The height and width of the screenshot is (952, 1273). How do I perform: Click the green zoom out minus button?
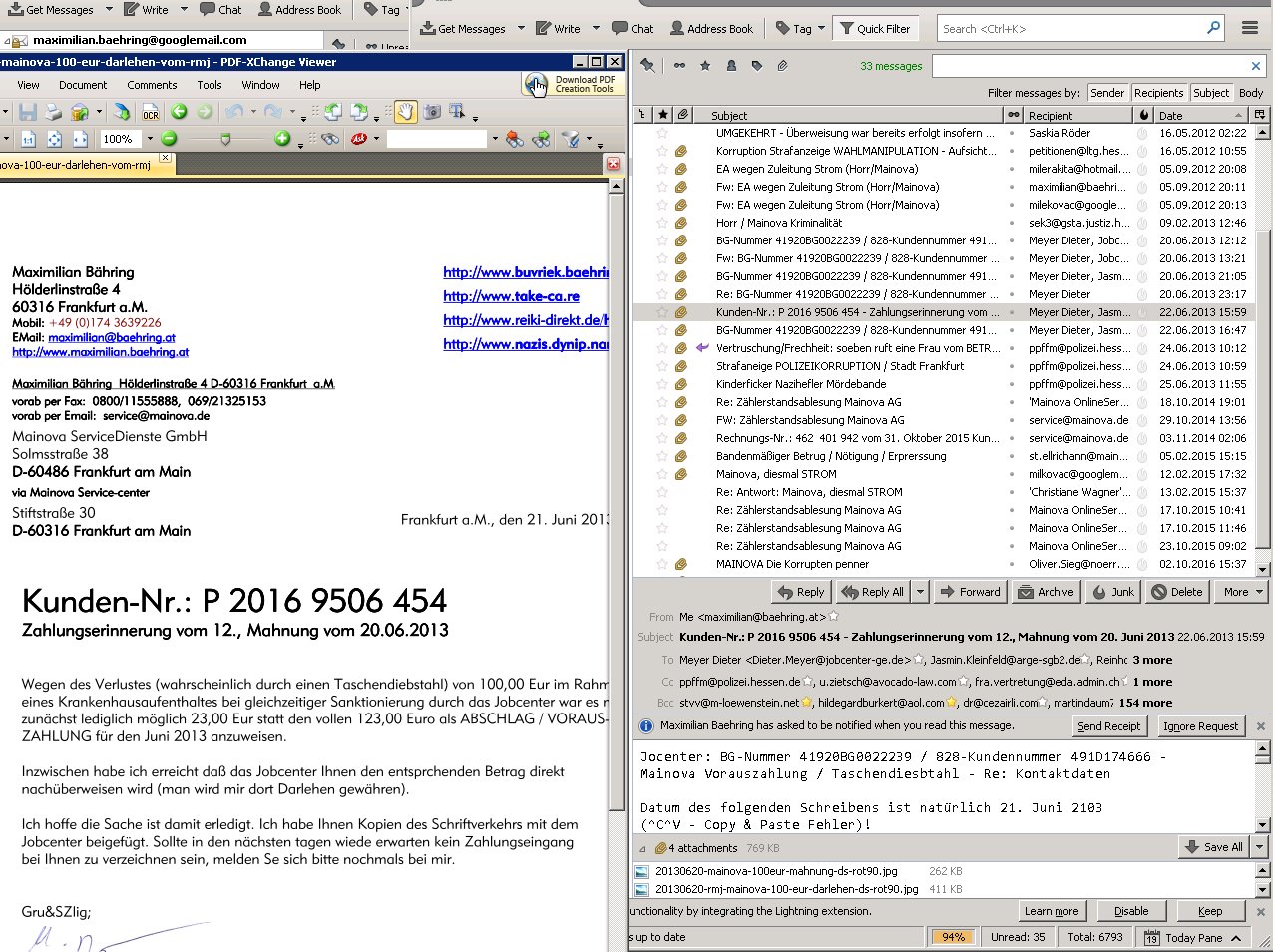tap(169, 139)
